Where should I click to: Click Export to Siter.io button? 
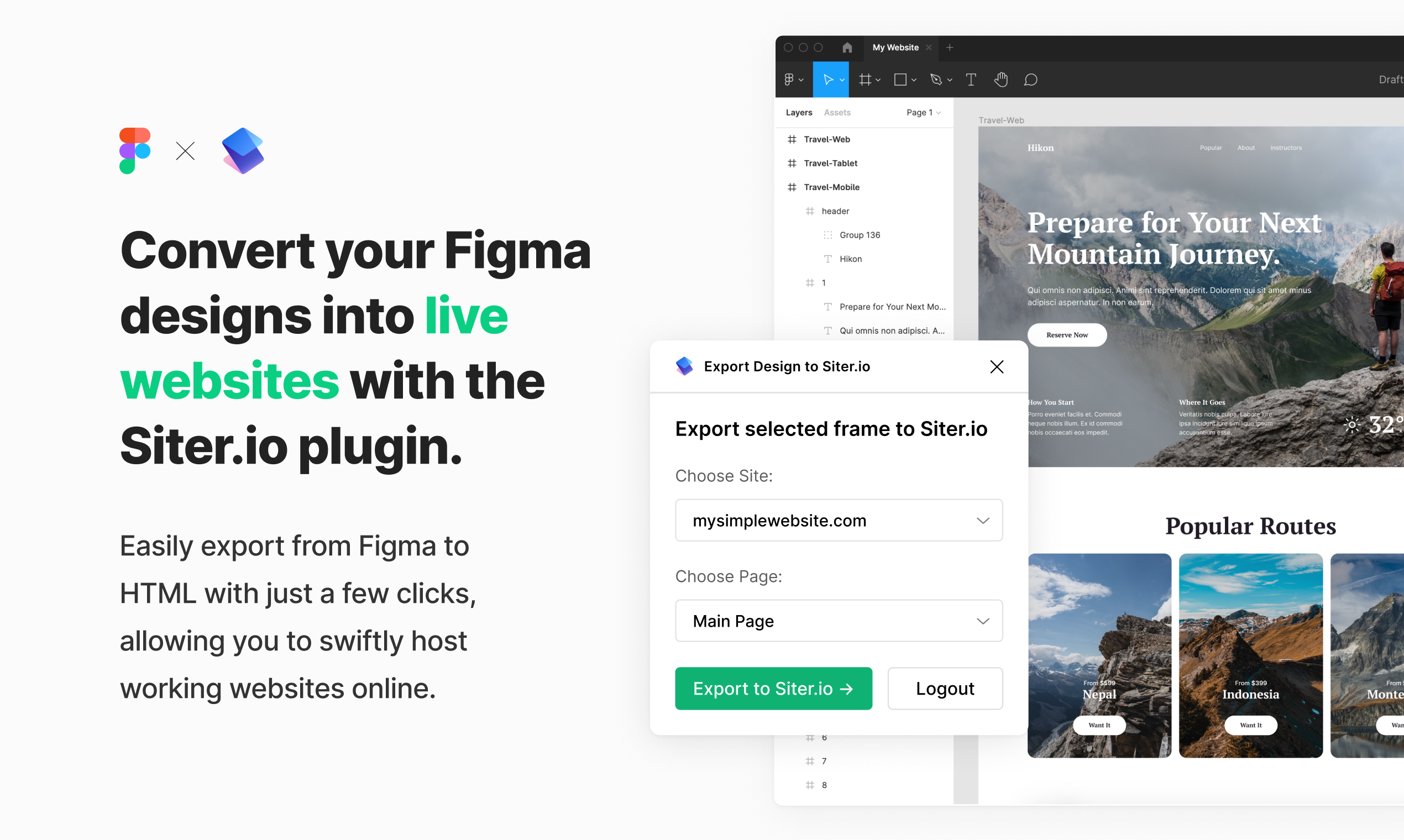coord(774,689)
